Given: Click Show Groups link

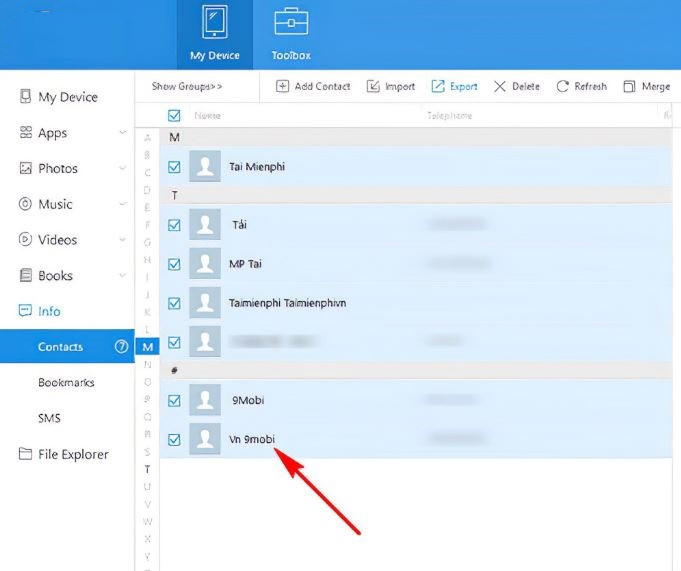Looking at the screenshot, I should tap(187, 87).
